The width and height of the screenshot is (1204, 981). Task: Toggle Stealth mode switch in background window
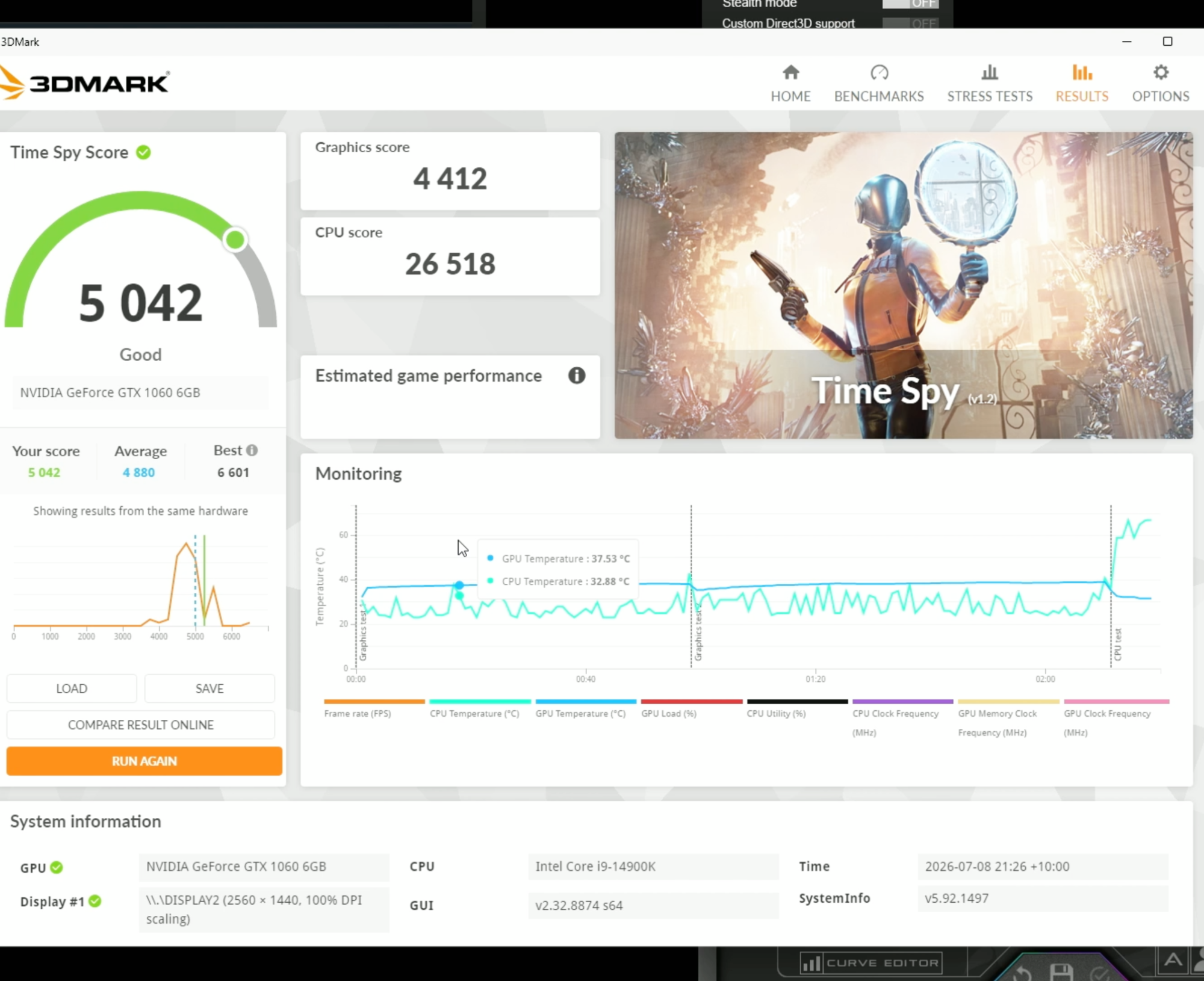[x=910, y=4]
